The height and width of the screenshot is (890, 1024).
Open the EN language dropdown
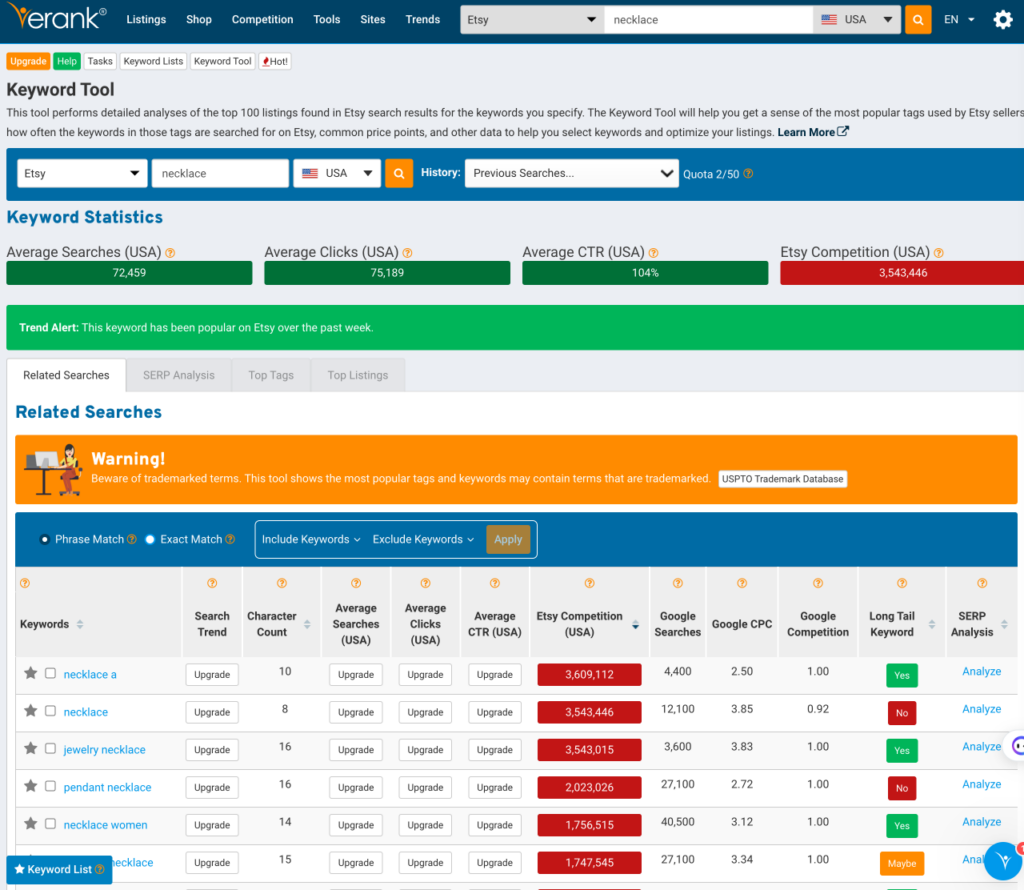coord(959,20)
